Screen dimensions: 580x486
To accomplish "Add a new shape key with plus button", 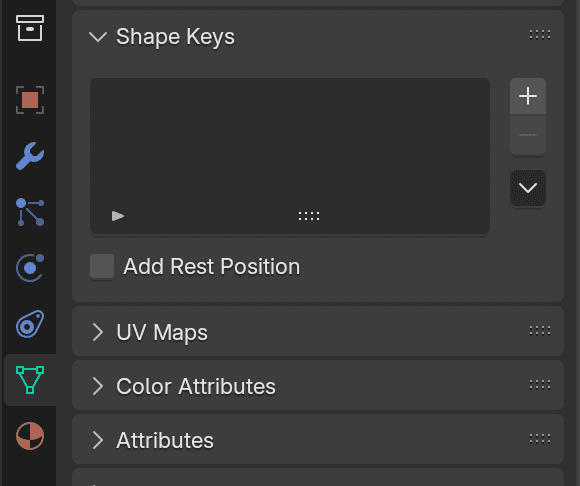I will coord(528,96).
